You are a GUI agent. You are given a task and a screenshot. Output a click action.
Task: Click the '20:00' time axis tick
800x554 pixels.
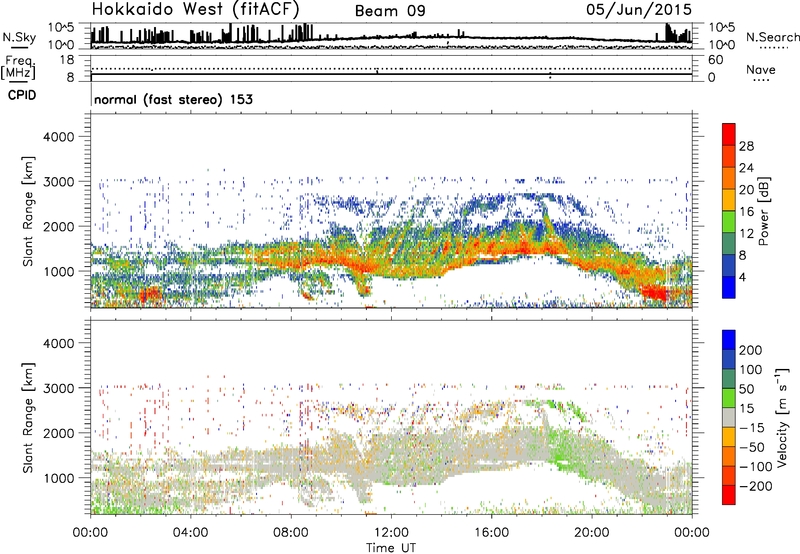click(x=592, y=533)
